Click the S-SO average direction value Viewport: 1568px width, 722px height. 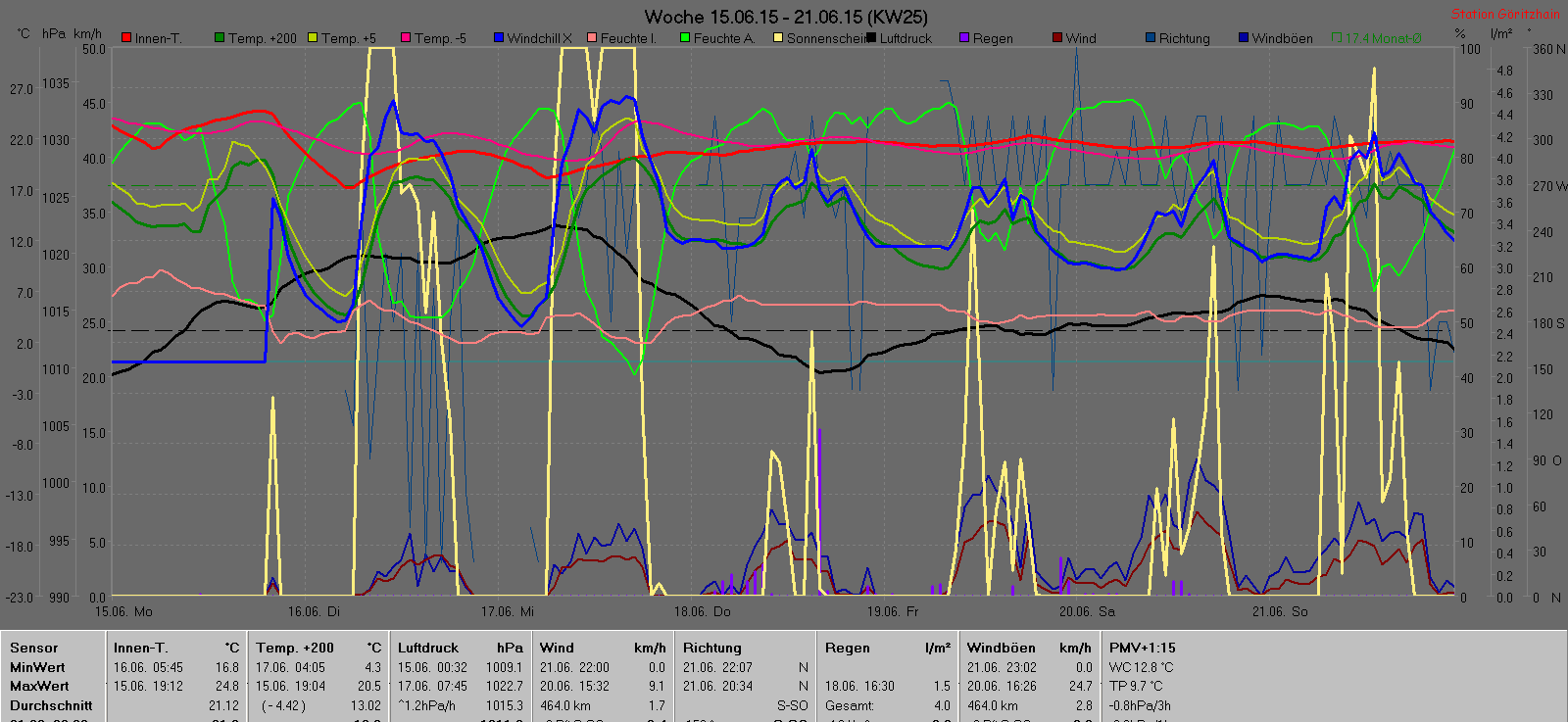[793, 705]
